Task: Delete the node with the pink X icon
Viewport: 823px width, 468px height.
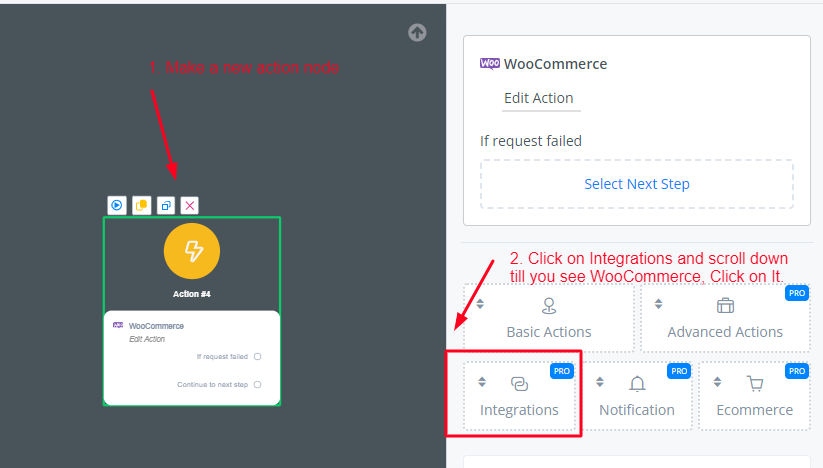Action: point(190,205)
